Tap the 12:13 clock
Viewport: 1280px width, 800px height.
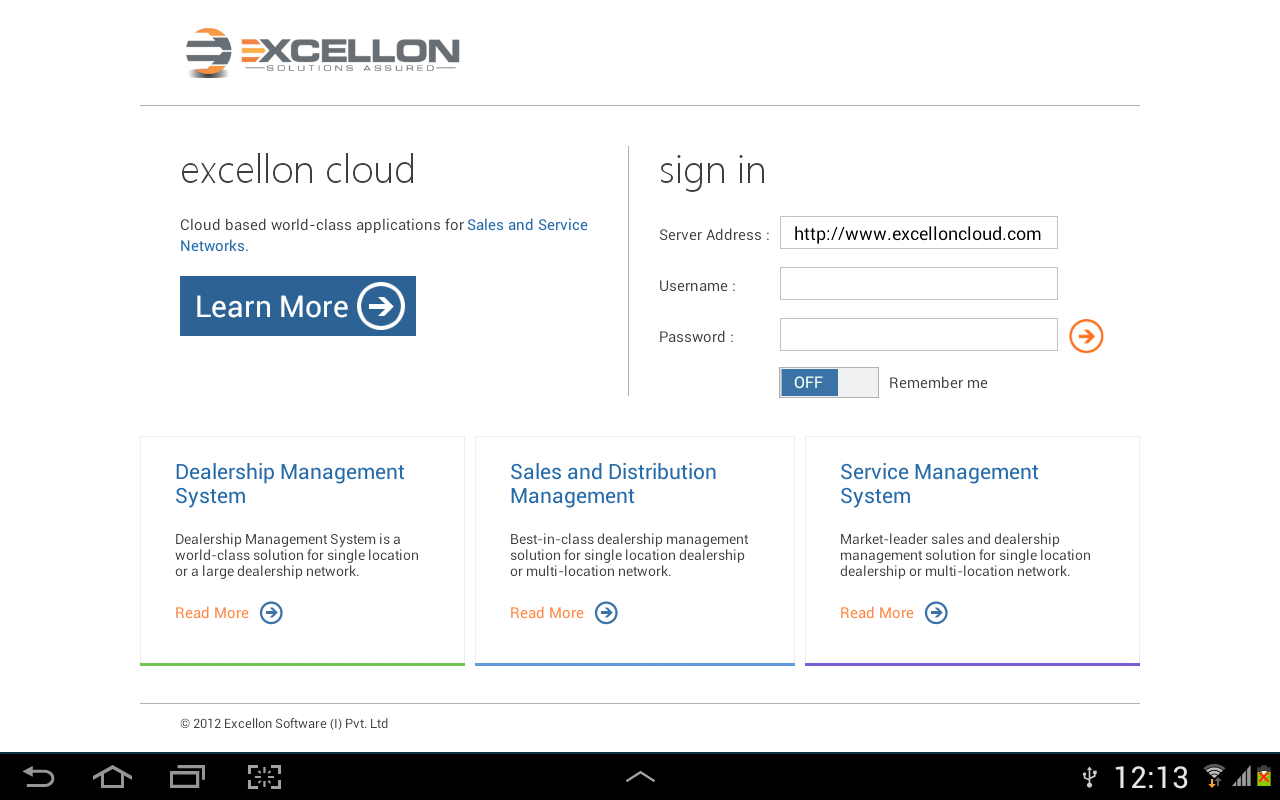coord(1151,777)
